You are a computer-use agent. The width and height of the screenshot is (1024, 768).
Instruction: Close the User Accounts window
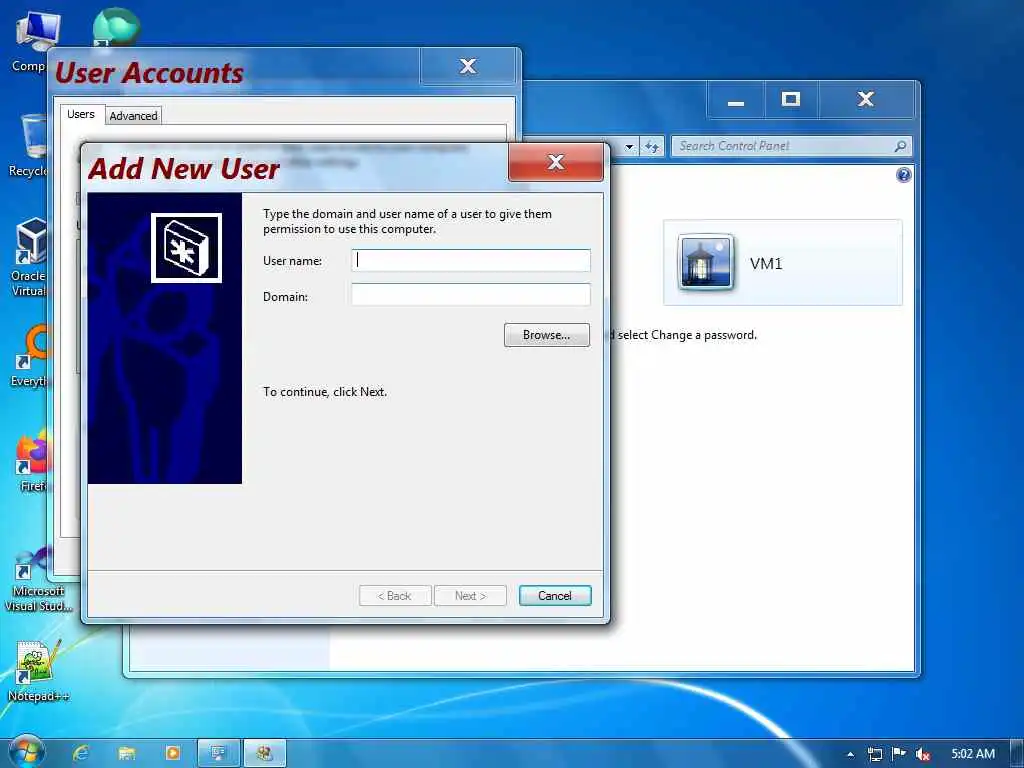point(468,66)
